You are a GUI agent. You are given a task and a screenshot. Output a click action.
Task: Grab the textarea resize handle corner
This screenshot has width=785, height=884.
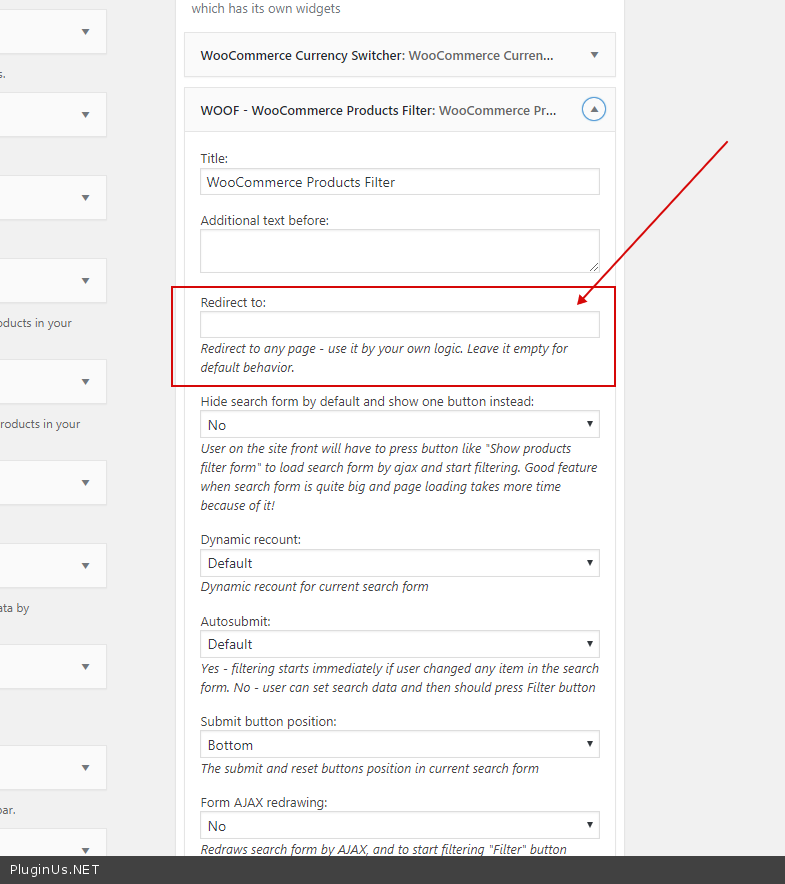click(594, 267)
